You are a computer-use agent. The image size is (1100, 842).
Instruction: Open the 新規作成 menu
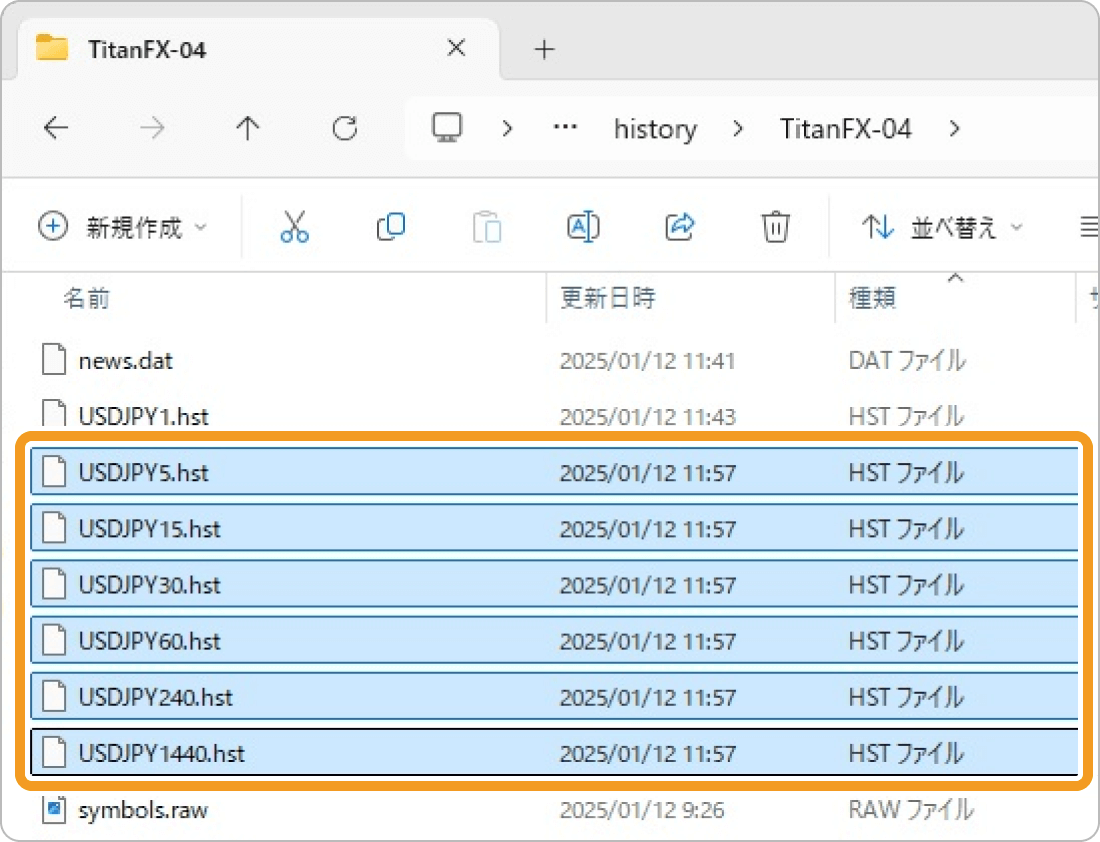point(123,227)
